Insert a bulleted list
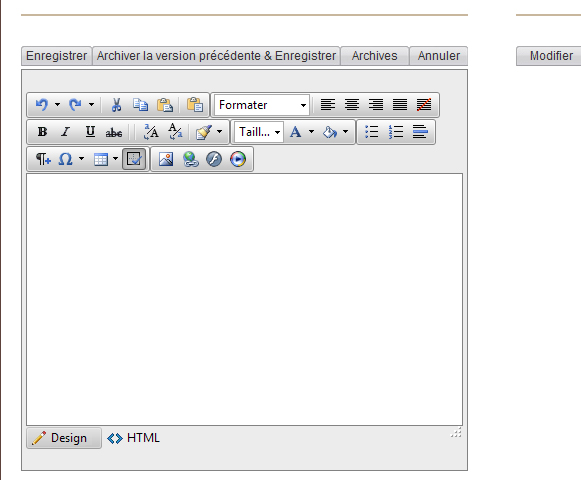The height and width of the screenshot is (480, 581). click(372, 132)
